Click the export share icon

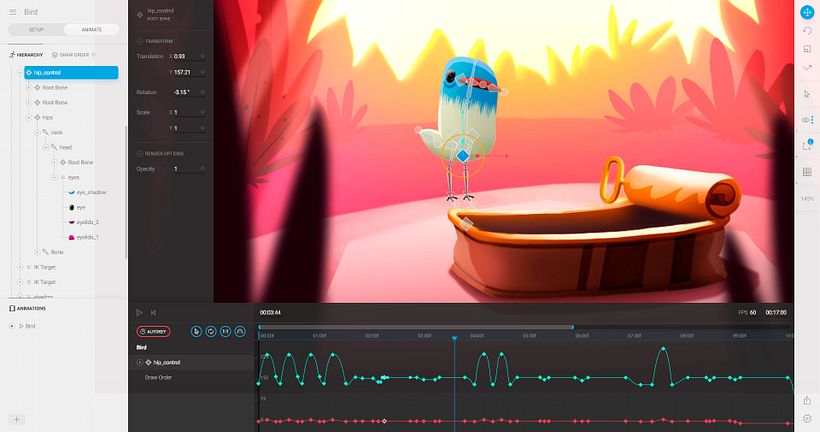click(x=807, y=398)
